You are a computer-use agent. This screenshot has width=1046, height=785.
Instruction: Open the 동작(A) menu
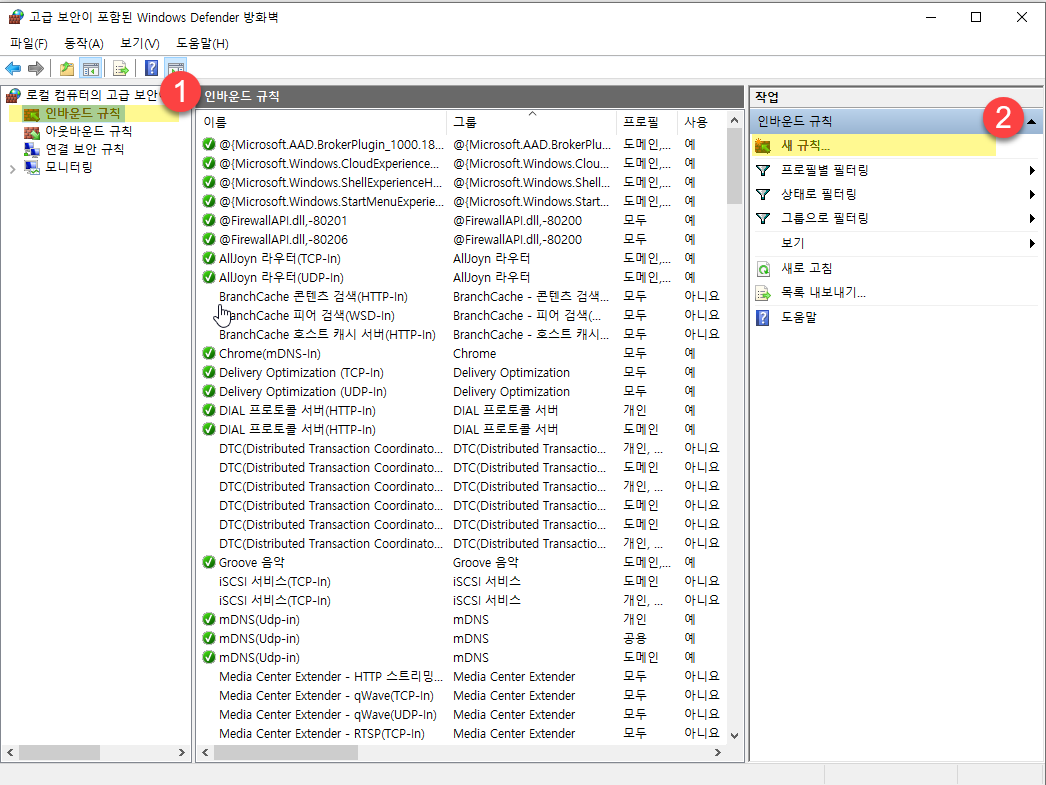[83, 43]
